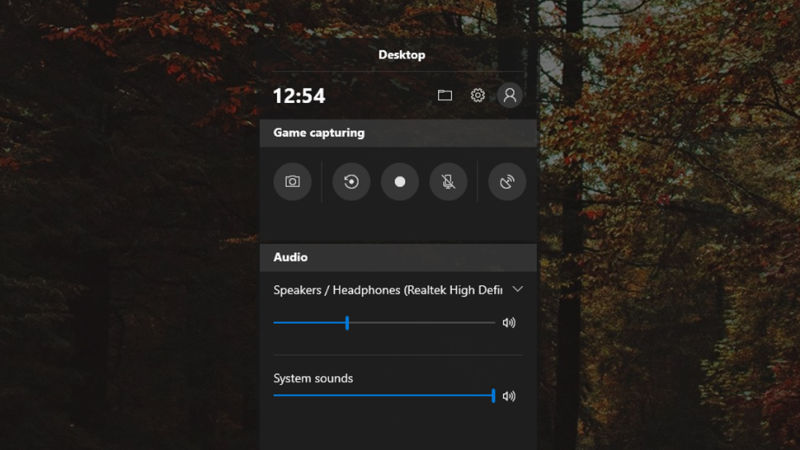
Task: Start recording with the circle button
Action: tap(400, 182)
